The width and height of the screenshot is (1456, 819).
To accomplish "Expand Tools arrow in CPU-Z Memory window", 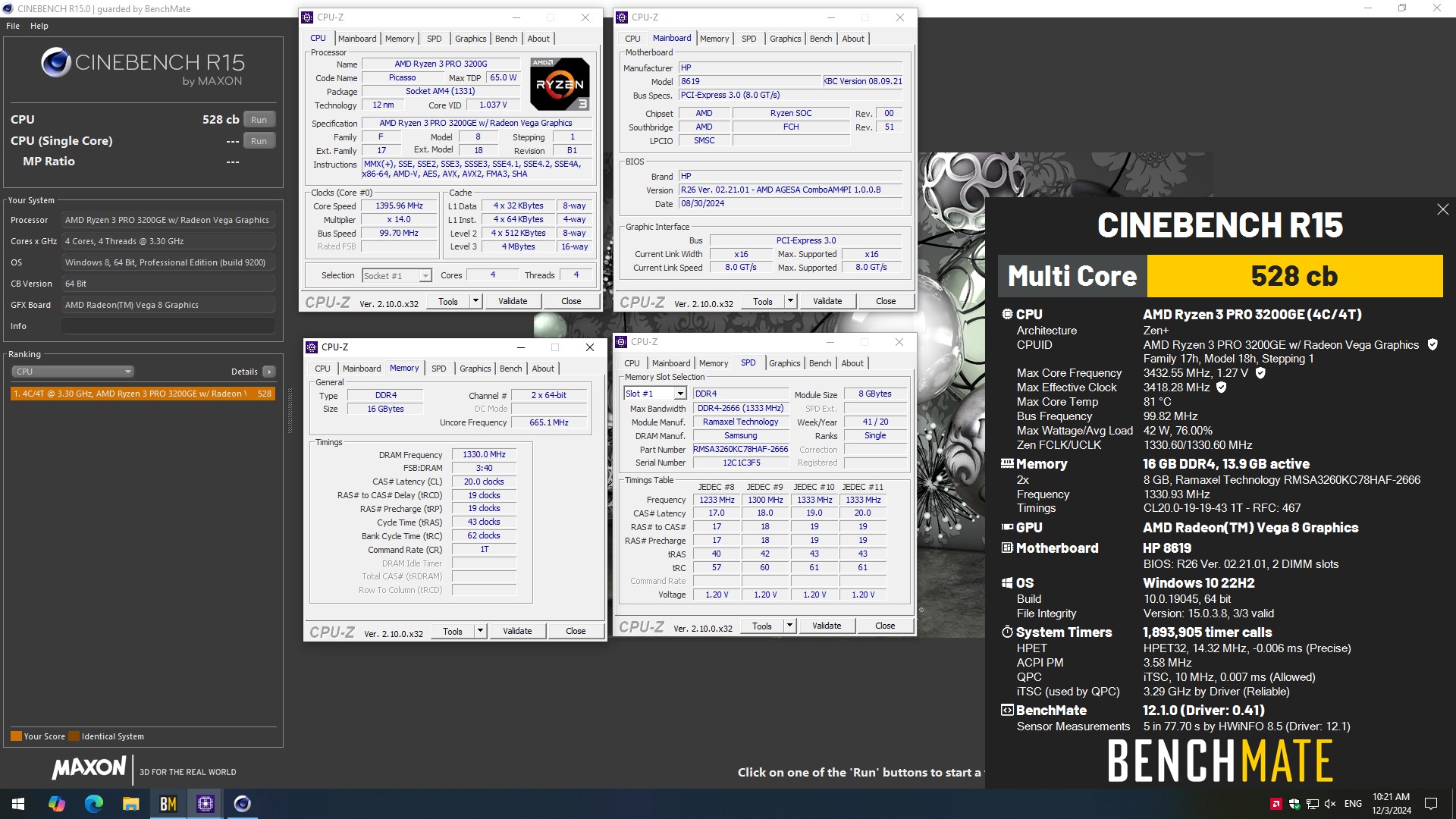I will click(480, 631).
